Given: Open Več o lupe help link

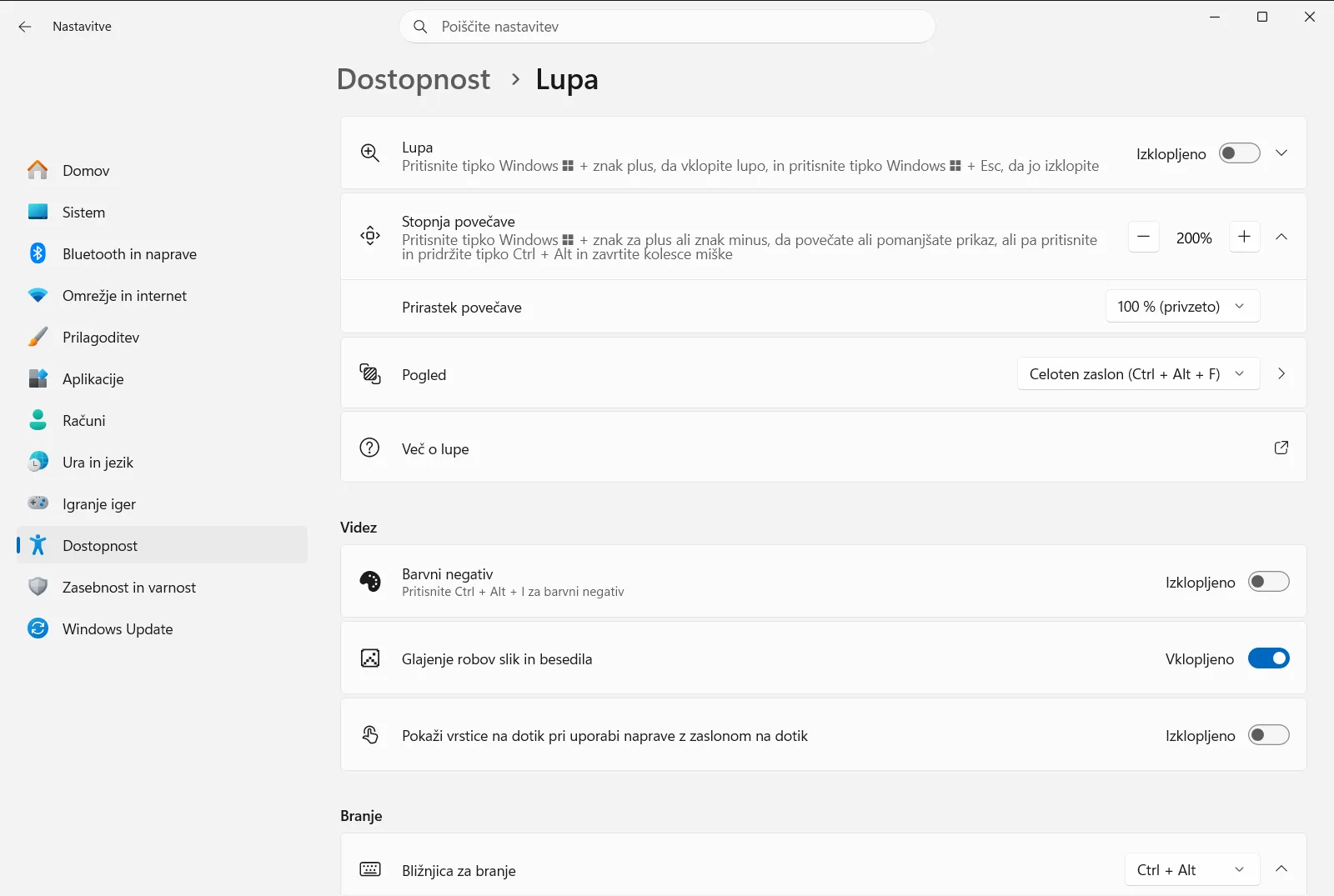Looking at the screenshot, I should tap(823, 448).
